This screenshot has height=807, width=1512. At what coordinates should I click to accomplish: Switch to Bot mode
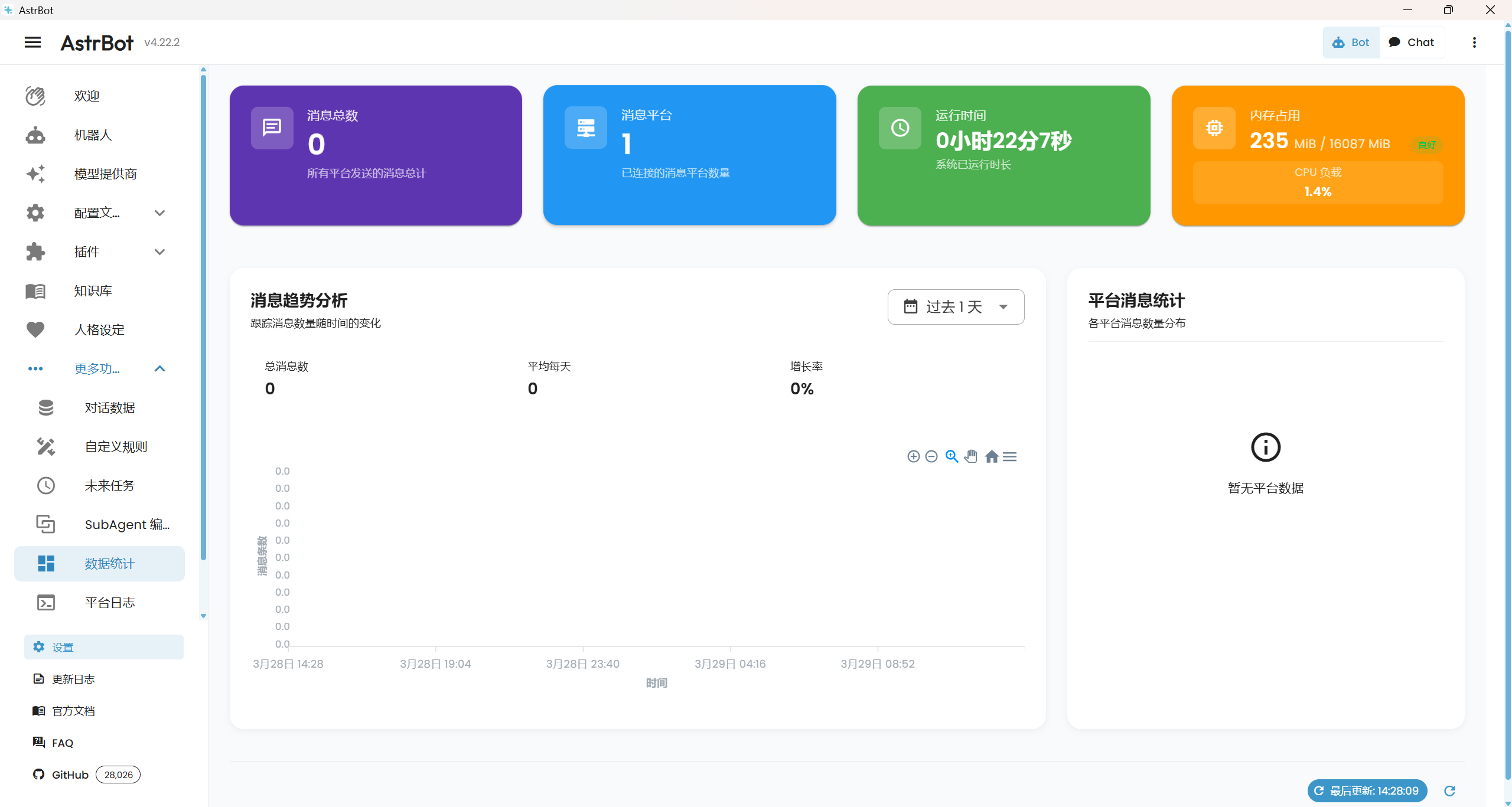click(1351, 43)
